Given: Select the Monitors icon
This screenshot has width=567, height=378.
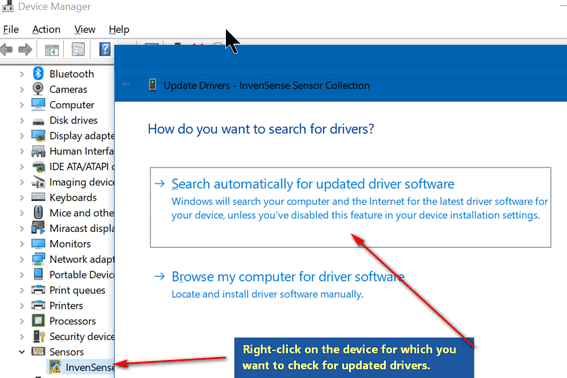Looking at the screenshot, I should 38,243.
